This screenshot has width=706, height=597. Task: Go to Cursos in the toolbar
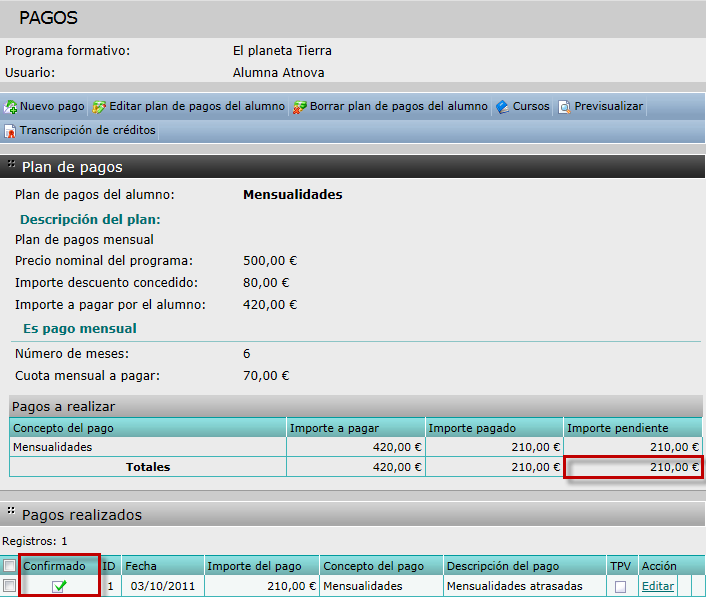pyautogui.click(x=531, y=106)
